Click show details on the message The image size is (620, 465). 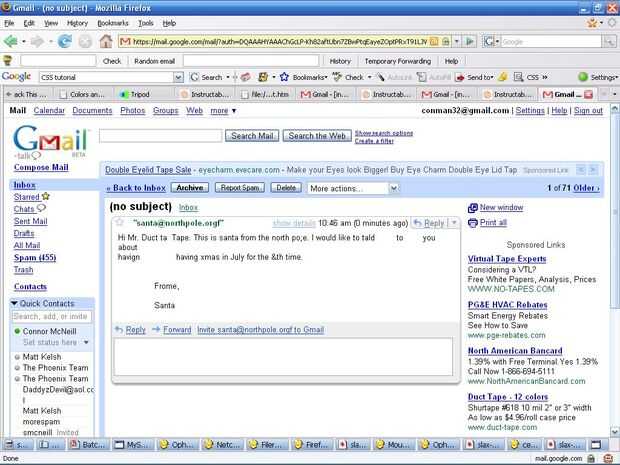(294, 223)
